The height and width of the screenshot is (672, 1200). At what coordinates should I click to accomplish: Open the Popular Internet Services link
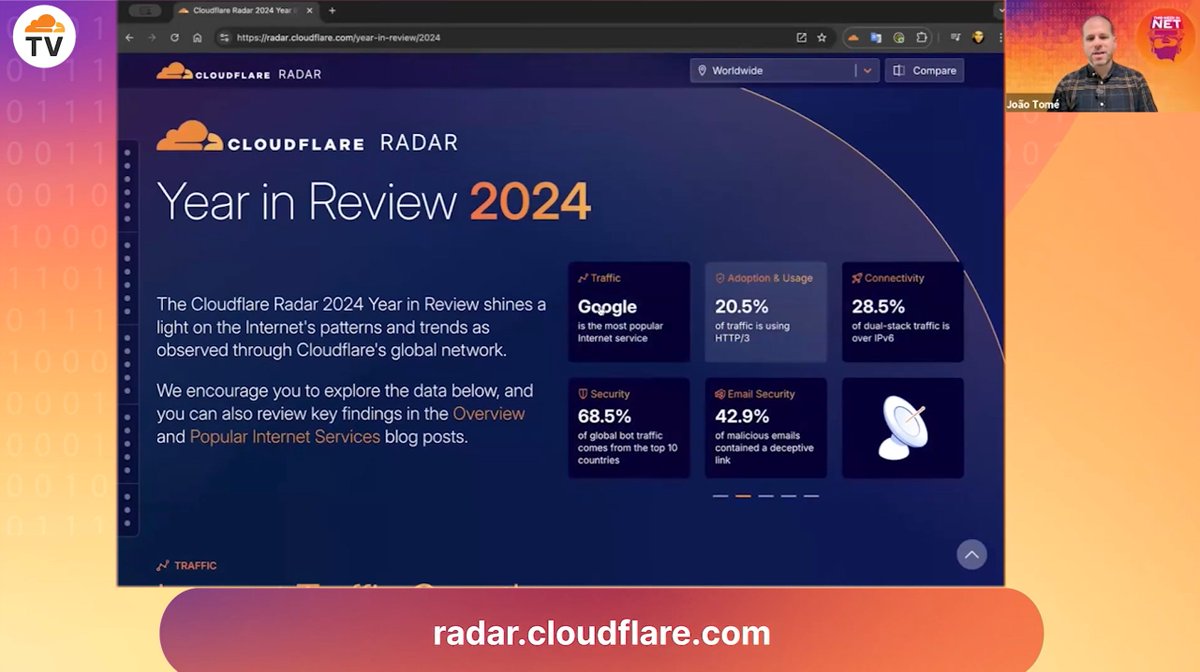pyautogui.click(x=285, y=436)
